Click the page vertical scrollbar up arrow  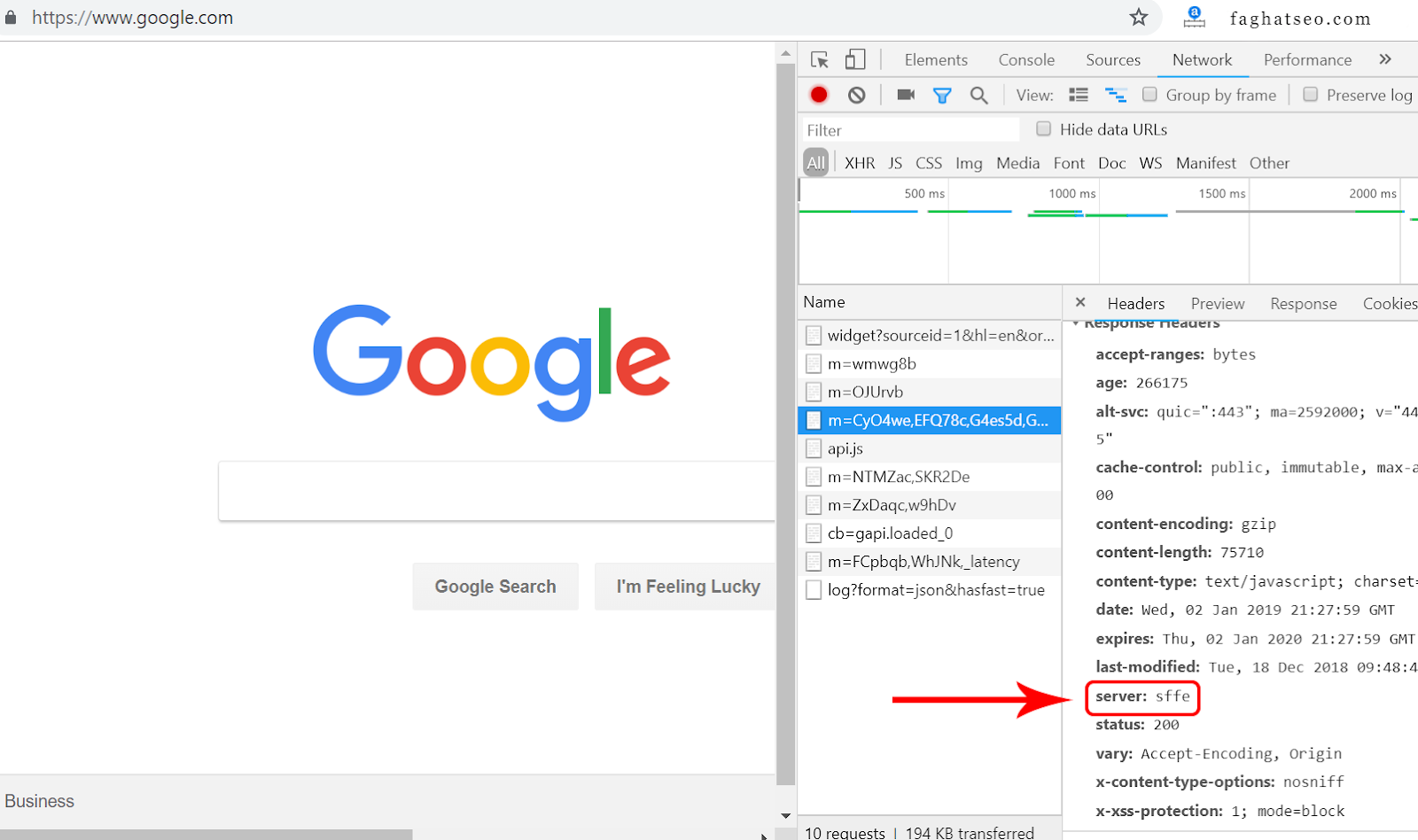pyautogui.click(x=785, y=55)
